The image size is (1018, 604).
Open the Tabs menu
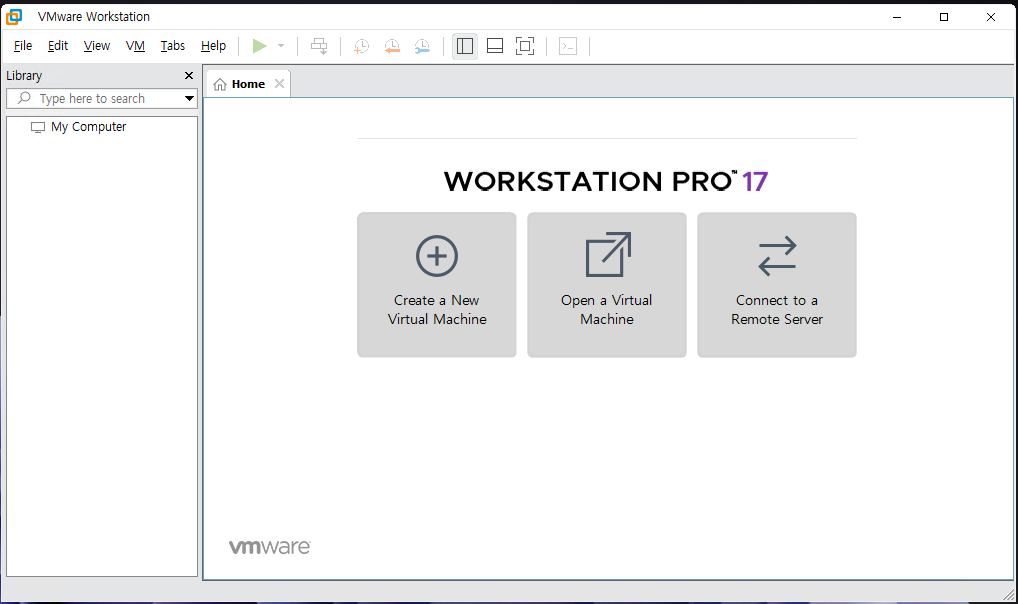click(x=173, y=46)
